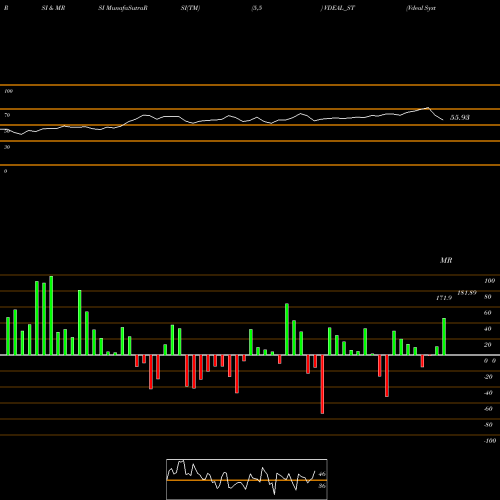Open the small RSI thumbnail chart at bottom
Viewport: 500px width, 500px height.
coord(247,479)
